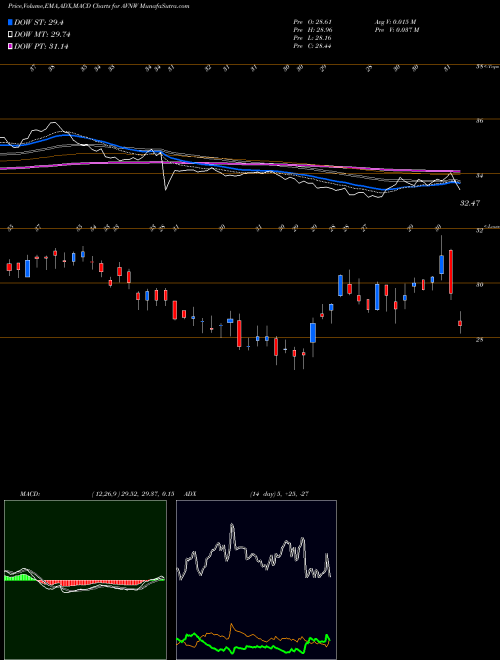The width and height of the screenshot is (500, 660).
Task: Select the 'DOW ST: 29.4' legend label
Action: tap(39, 22)
